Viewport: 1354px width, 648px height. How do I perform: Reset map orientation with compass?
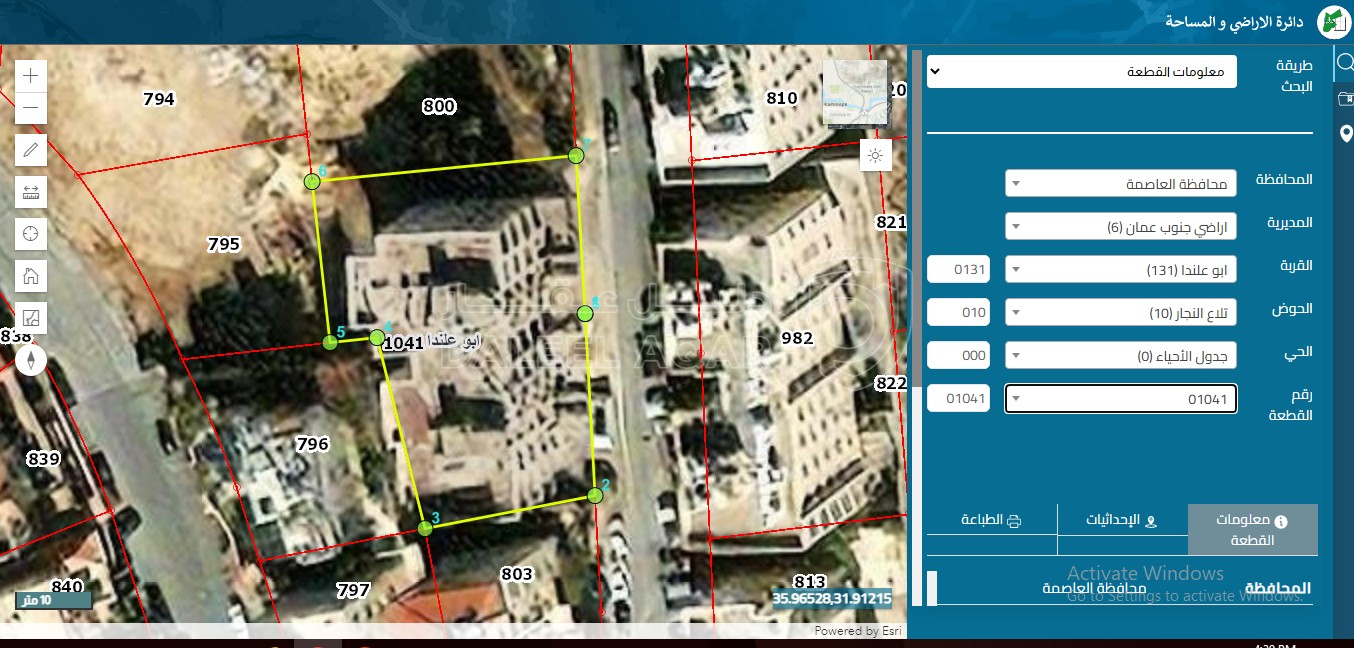click(x=31, y=359)
